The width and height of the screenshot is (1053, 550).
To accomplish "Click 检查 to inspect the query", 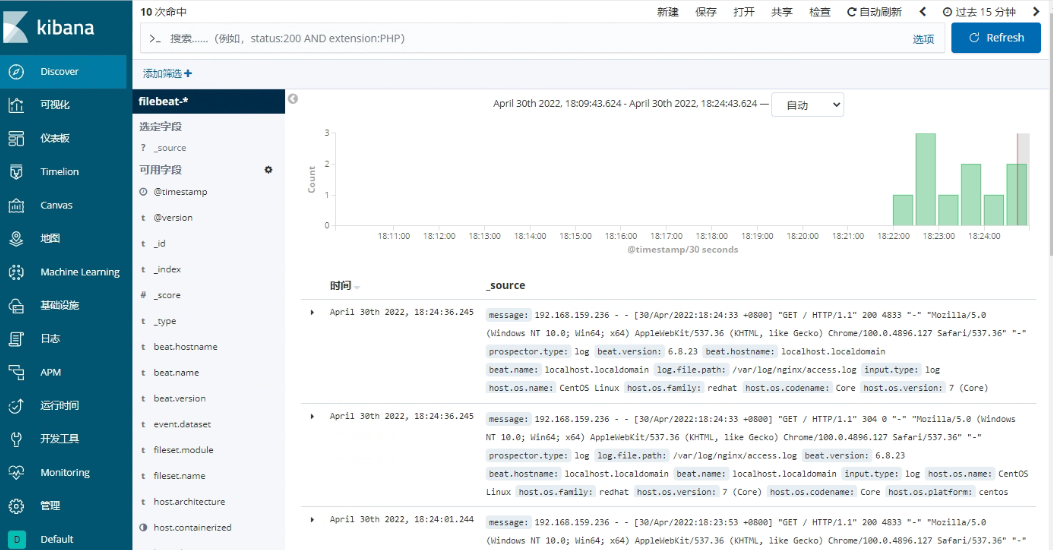I will (820, 11).
